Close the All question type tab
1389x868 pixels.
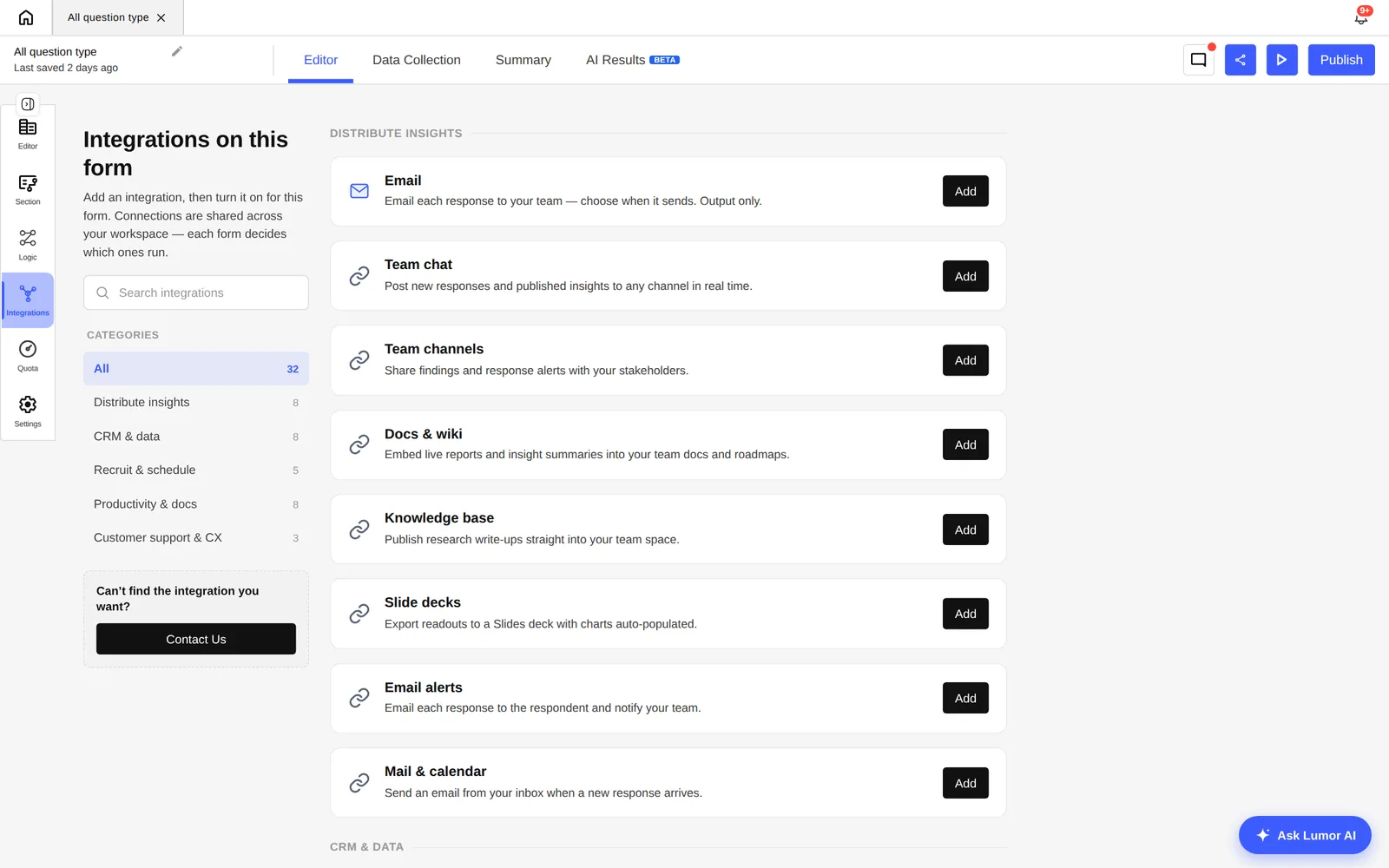point(161,17)
